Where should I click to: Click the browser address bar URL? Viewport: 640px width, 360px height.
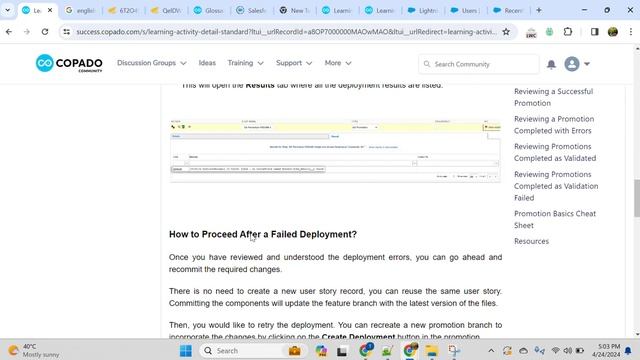pos(287,32)
